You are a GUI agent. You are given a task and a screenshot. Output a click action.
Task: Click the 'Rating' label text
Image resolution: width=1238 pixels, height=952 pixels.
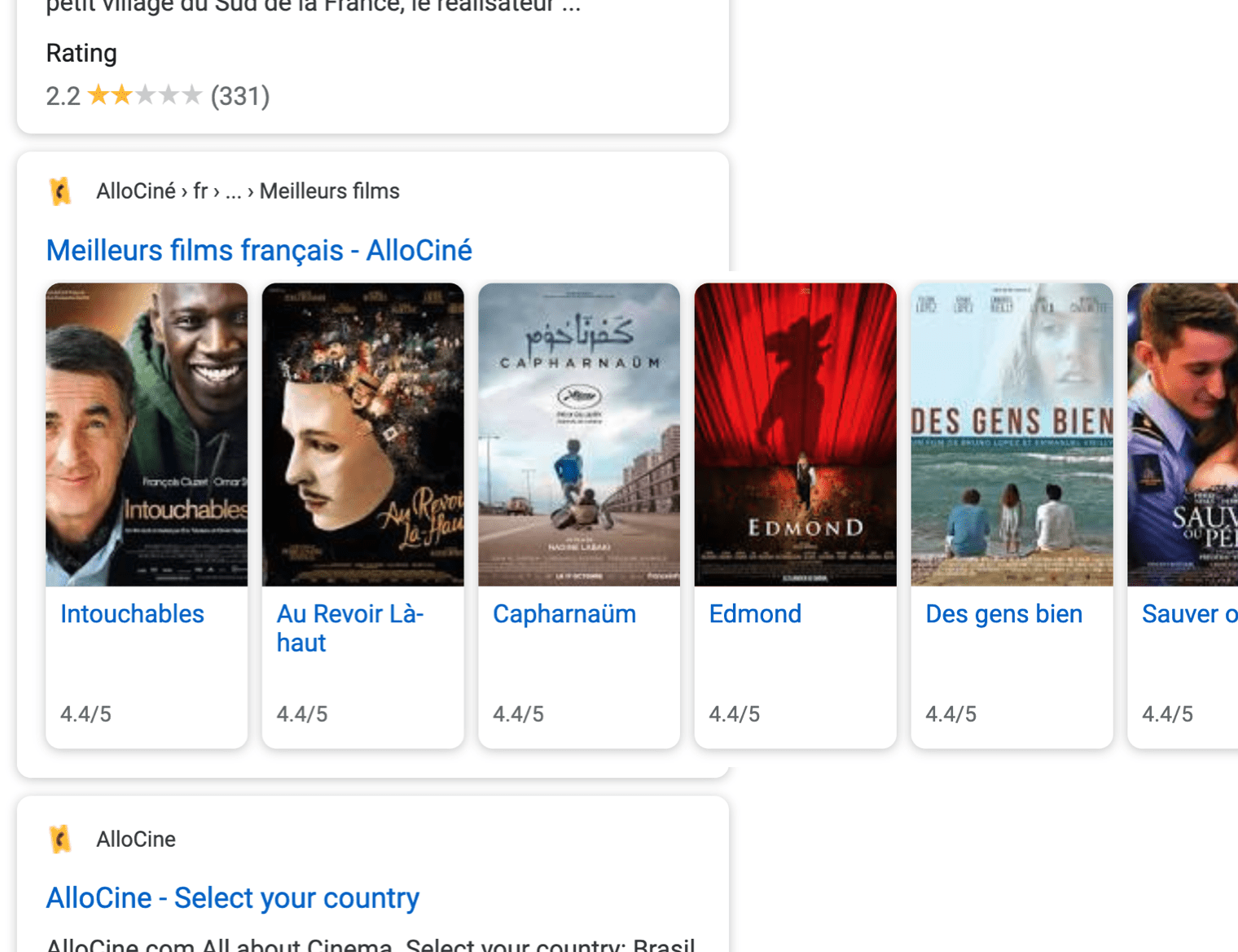click(81, 53)
